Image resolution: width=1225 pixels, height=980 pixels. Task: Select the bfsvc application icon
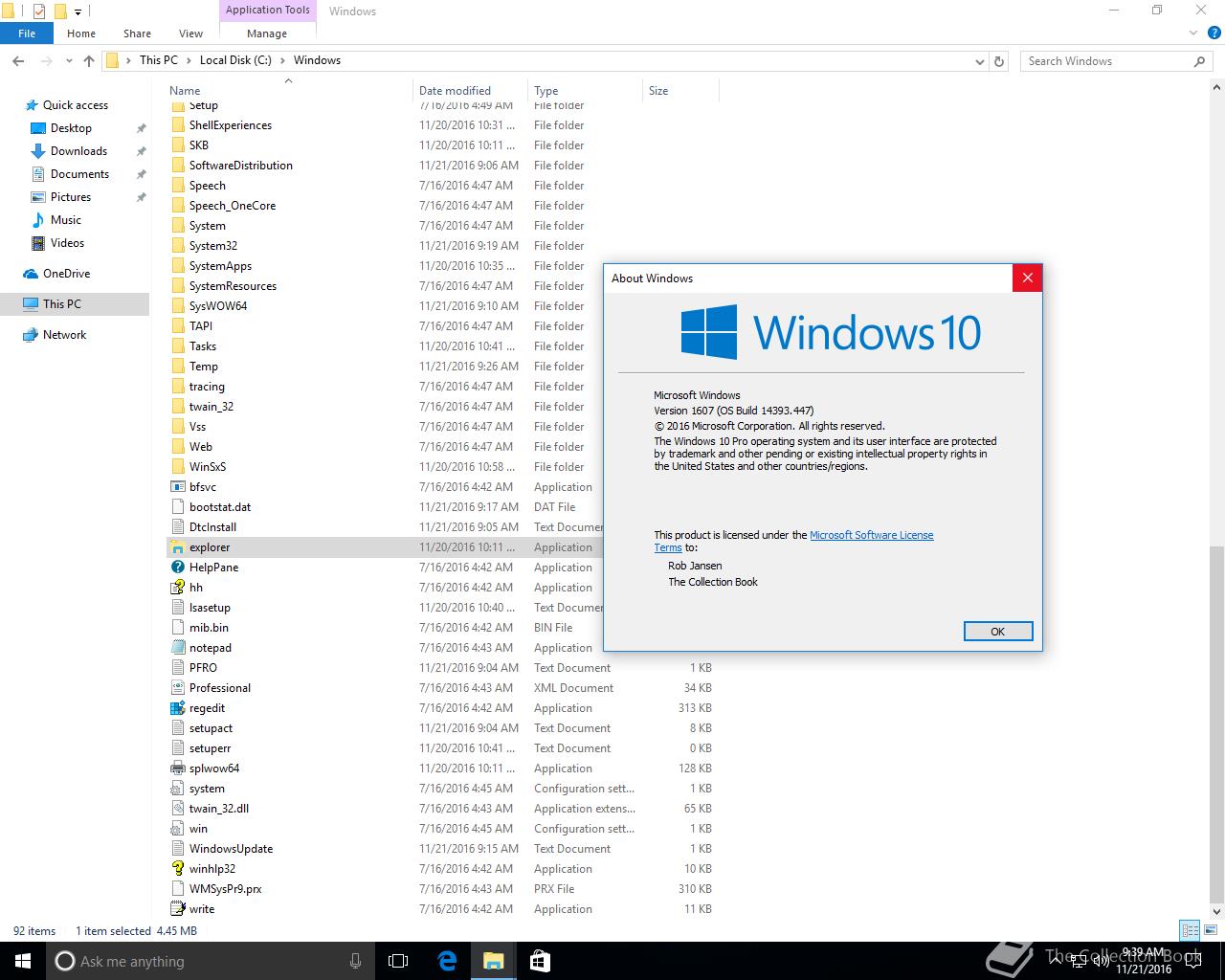pos(177,487)
